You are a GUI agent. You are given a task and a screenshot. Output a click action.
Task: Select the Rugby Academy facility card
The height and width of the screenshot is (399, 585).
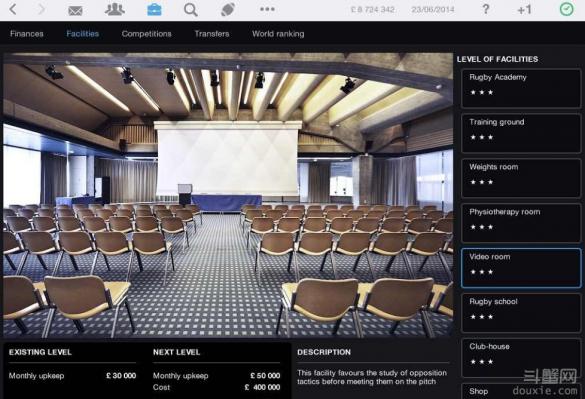(521, 88)
